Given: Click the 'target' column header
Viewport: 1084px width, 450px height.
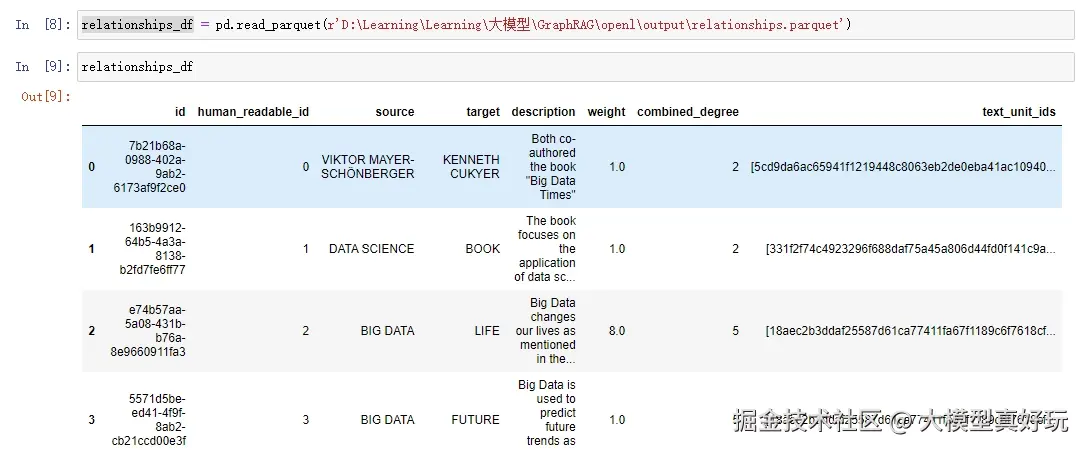Looking at the screenshot, I should coord(483,112).
